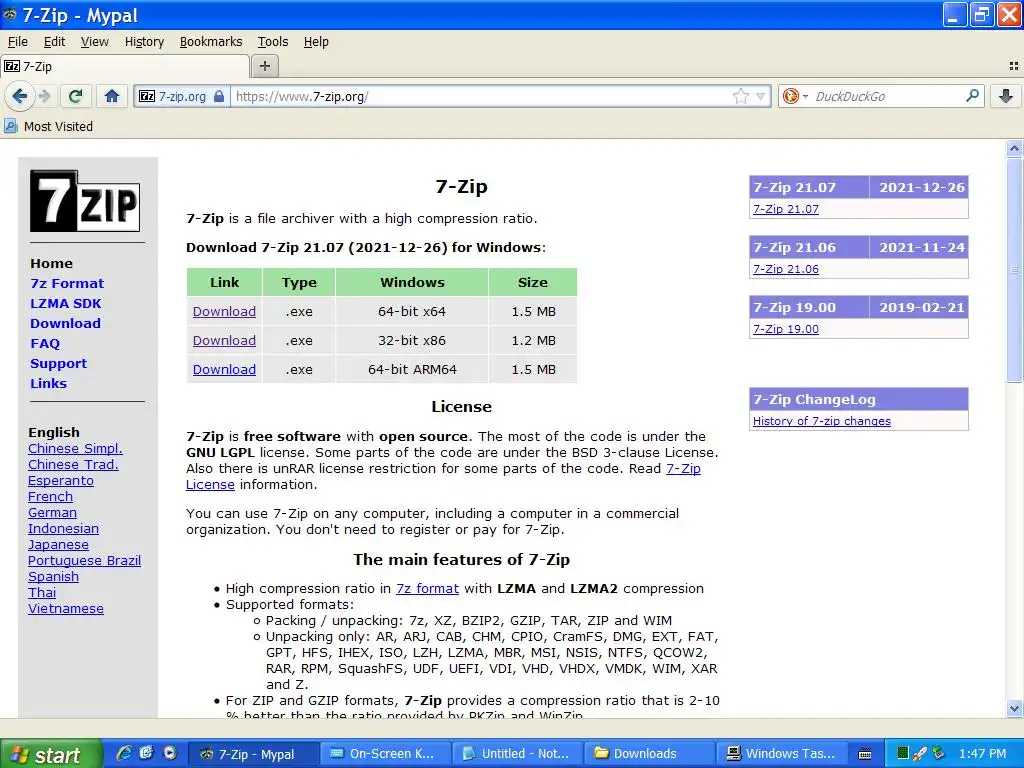Go to the browser Home page
Screen dimensions: 1024x768
(112, 97)
